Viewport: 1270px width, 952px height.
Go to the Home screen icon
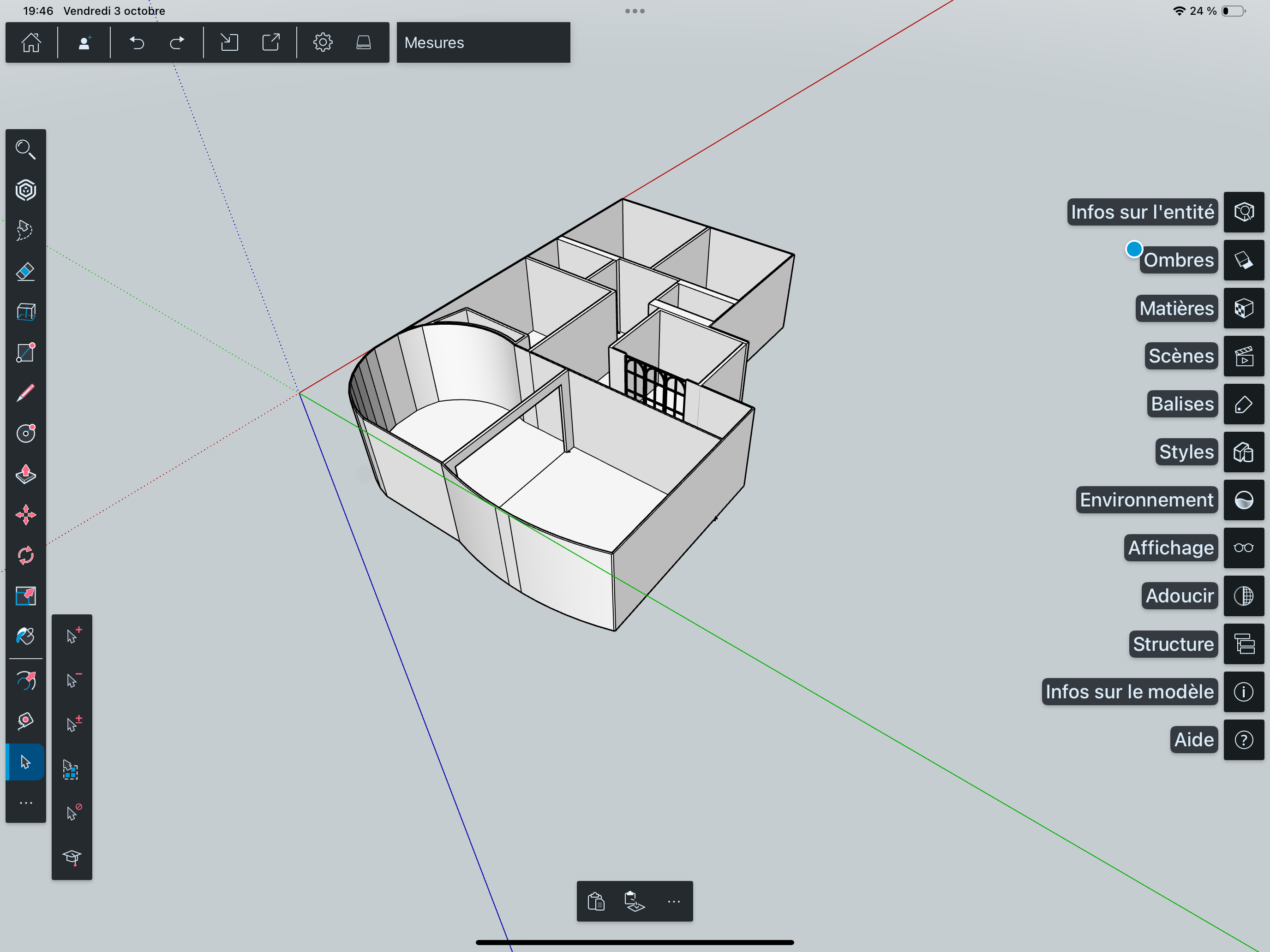click(31, 42)
